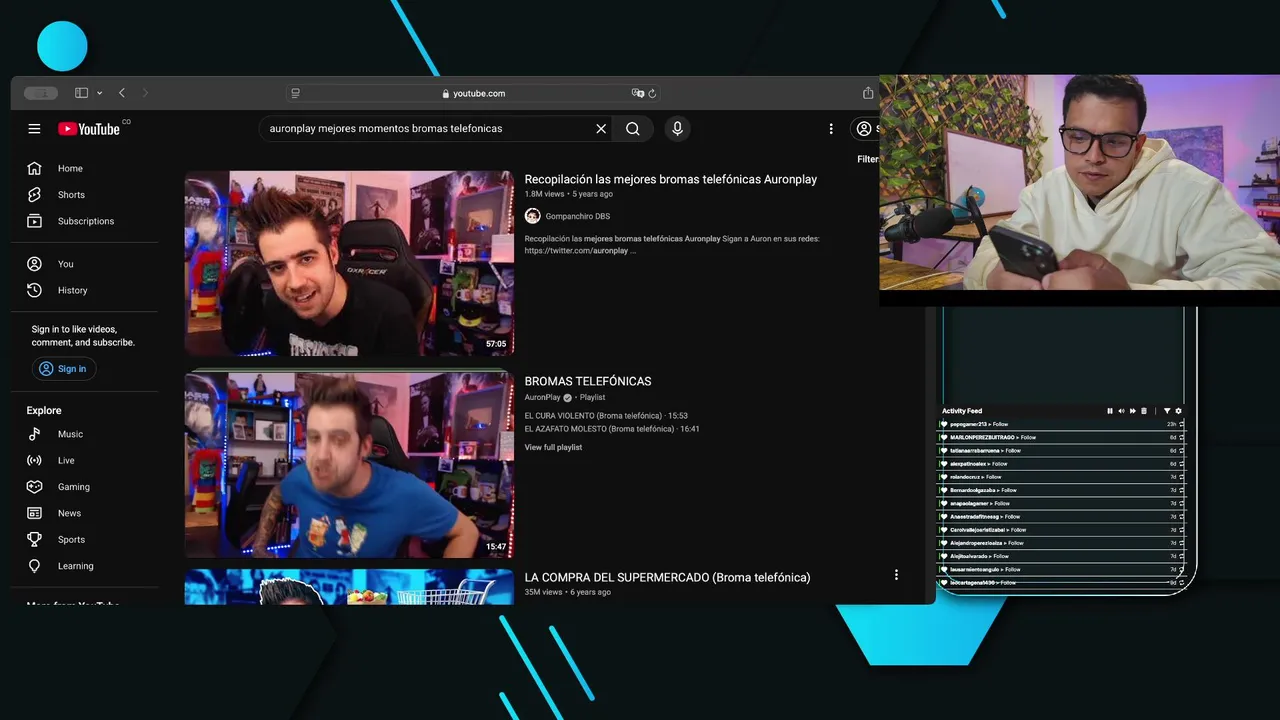
Task: Open Learning under Explore
Action: 84,566
